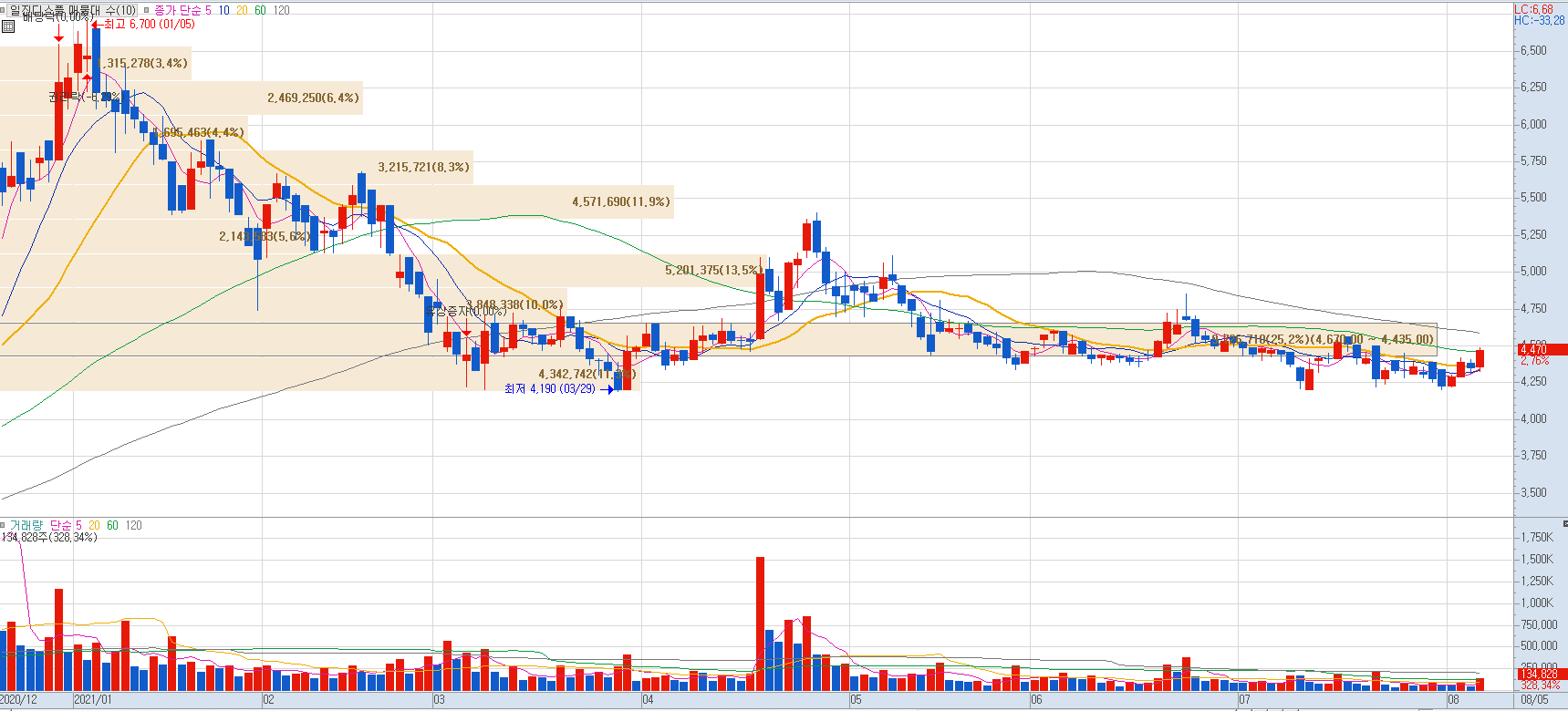This screenshot has width=1568, height=711.
Task: Click the orange price MA period 20 label
Action: click(x=242, y=10)
